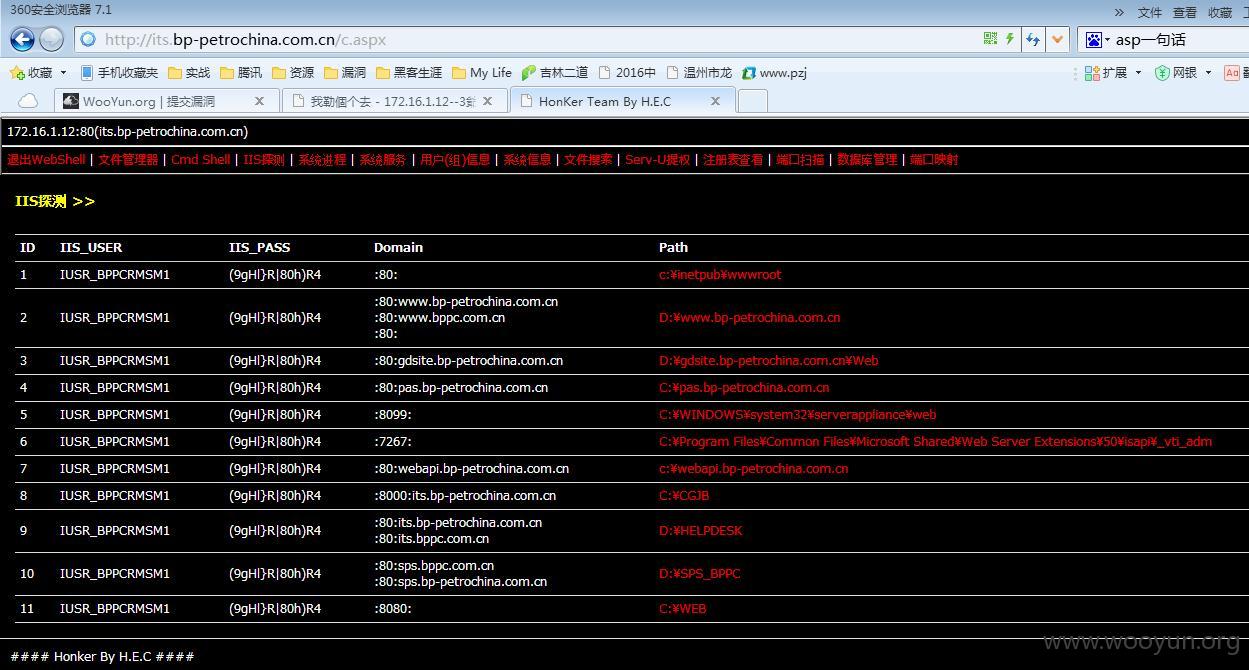Open the 查看 menu

coord(1185,12)
